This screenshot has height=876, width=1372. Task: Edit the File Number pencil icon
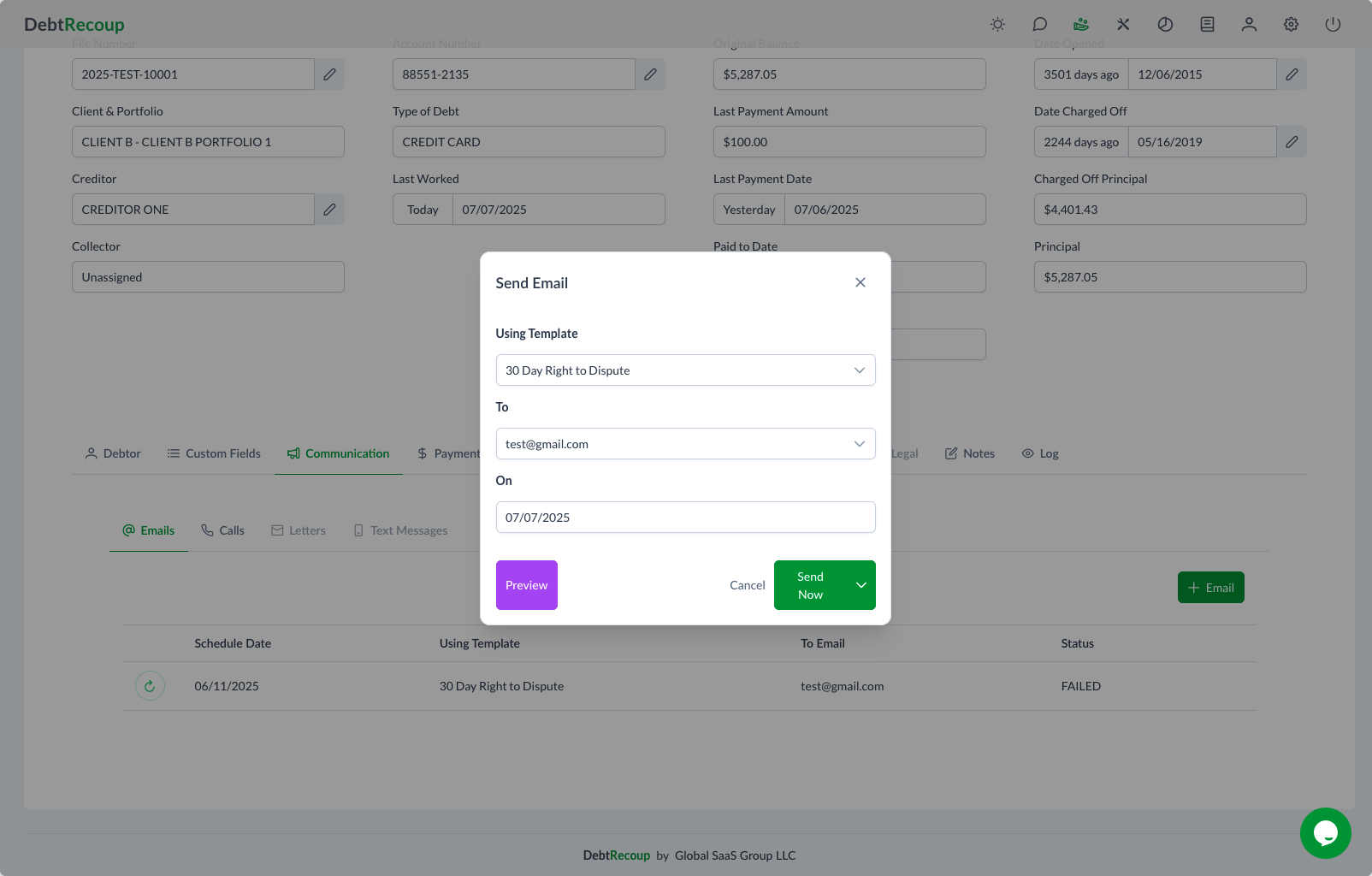click(x=329, y=74)
